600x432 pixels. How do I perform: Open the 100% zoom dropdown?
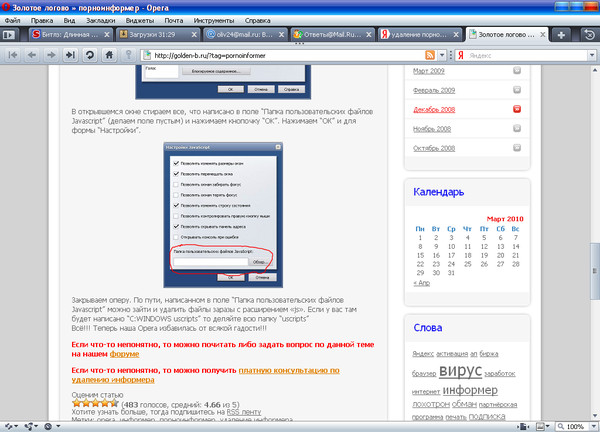pos(594,426)
